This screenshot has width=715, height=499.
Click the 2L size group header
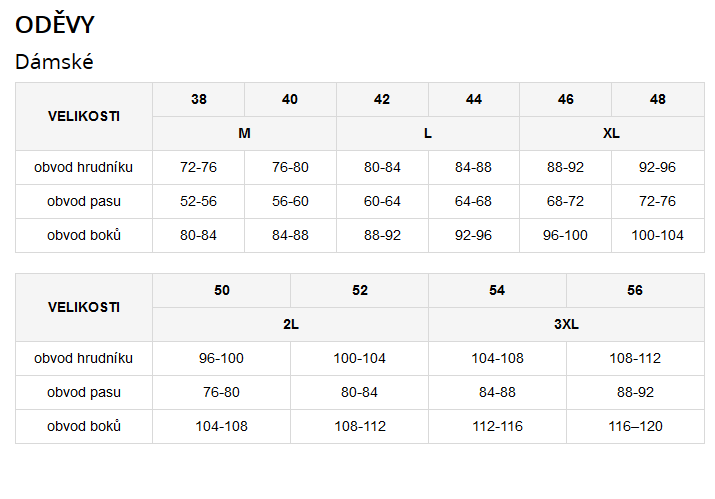(x=290, y=324)
